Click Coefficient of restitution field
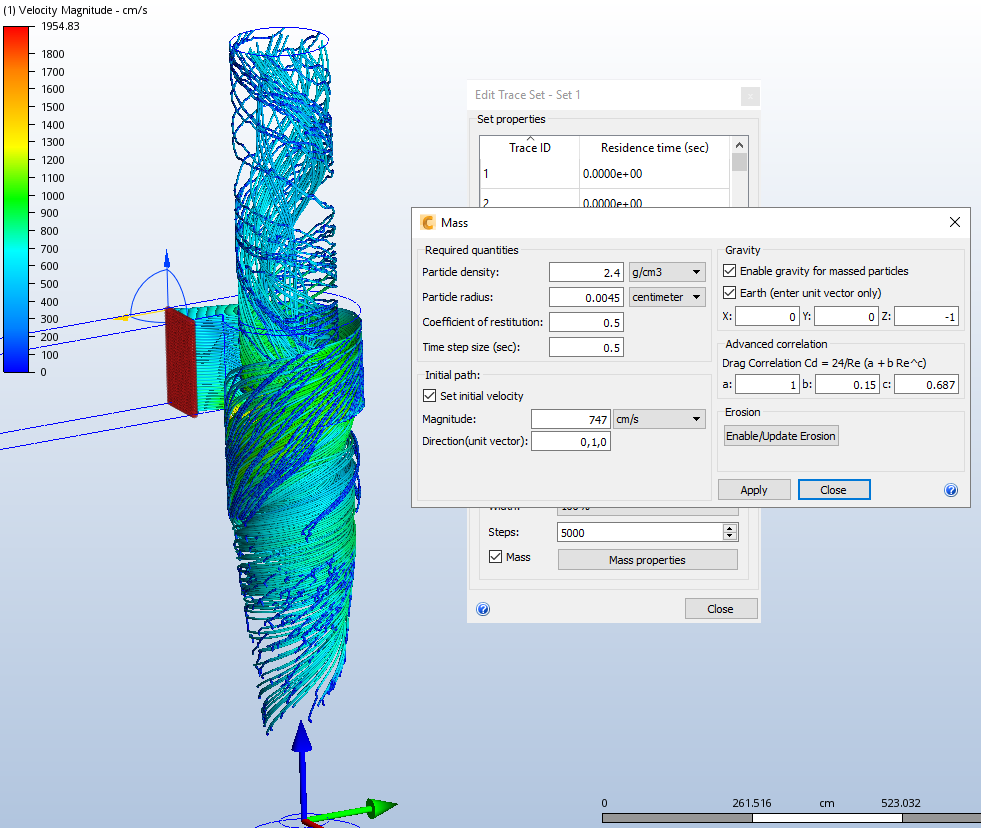The image size is (981, 828). pyautogui.click(x=586, y=322)
